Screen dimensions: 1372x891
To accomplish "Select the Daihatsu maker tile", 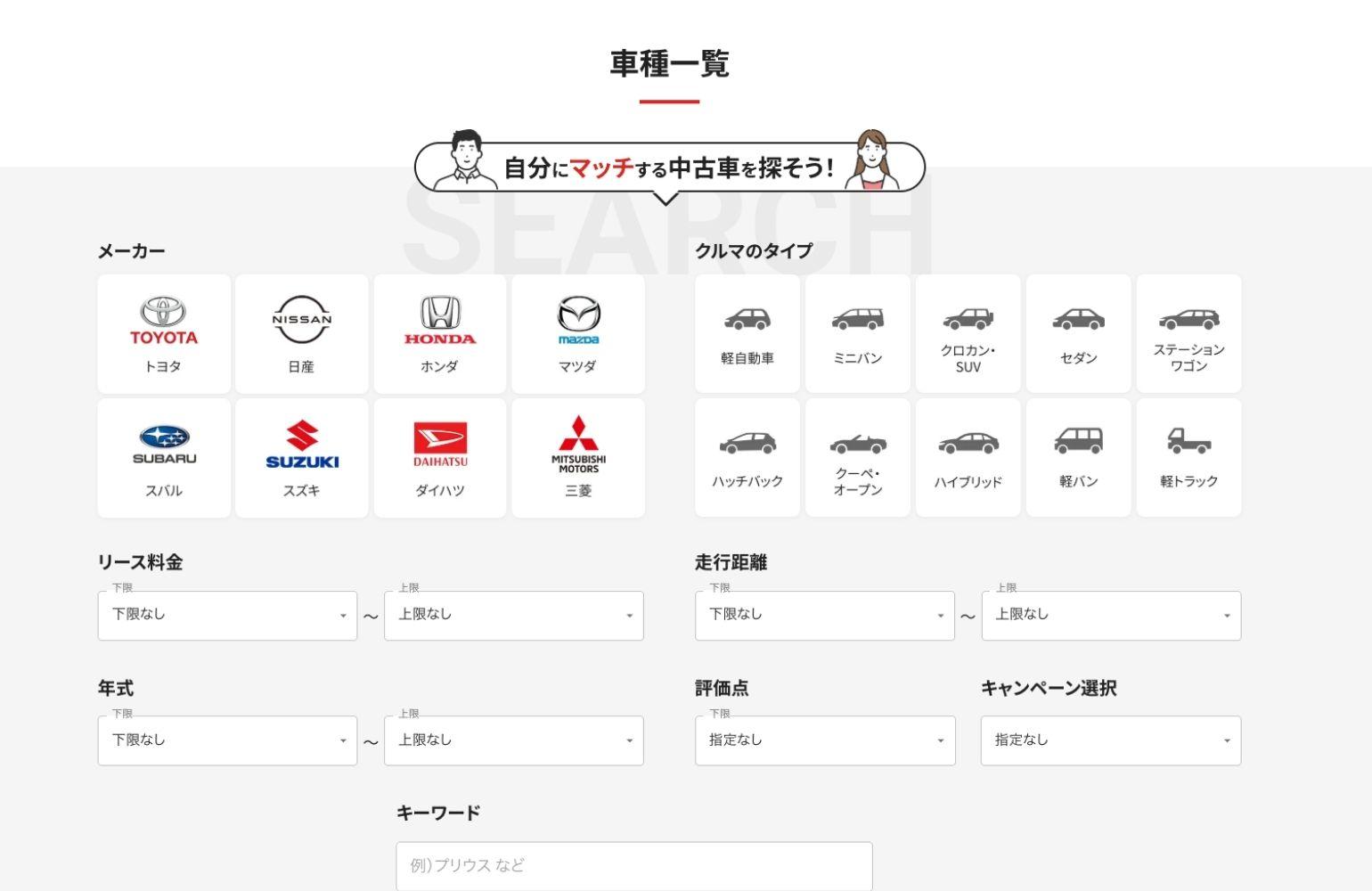I will click(x=439, y=457).
